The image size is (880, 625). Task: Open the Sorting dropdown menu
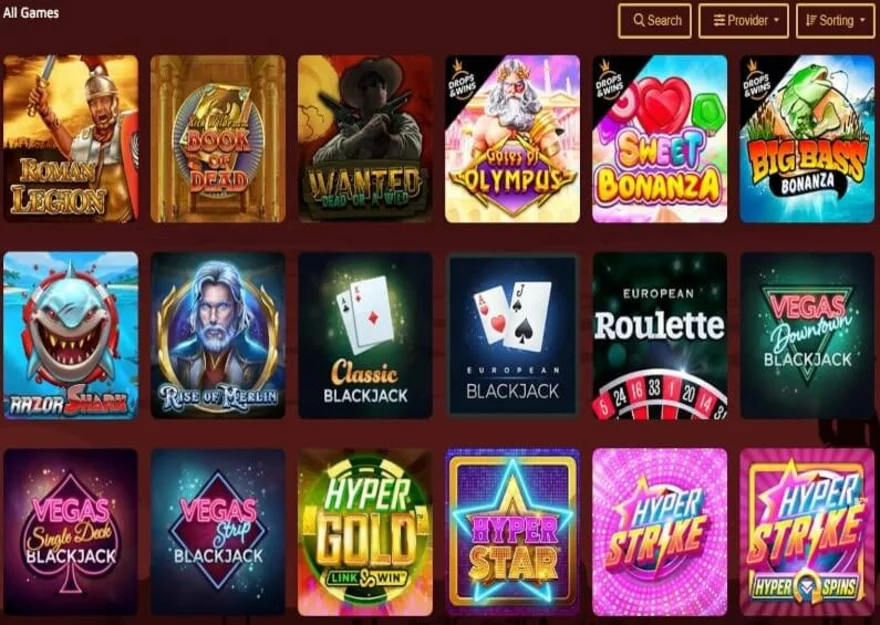point(835,21)
